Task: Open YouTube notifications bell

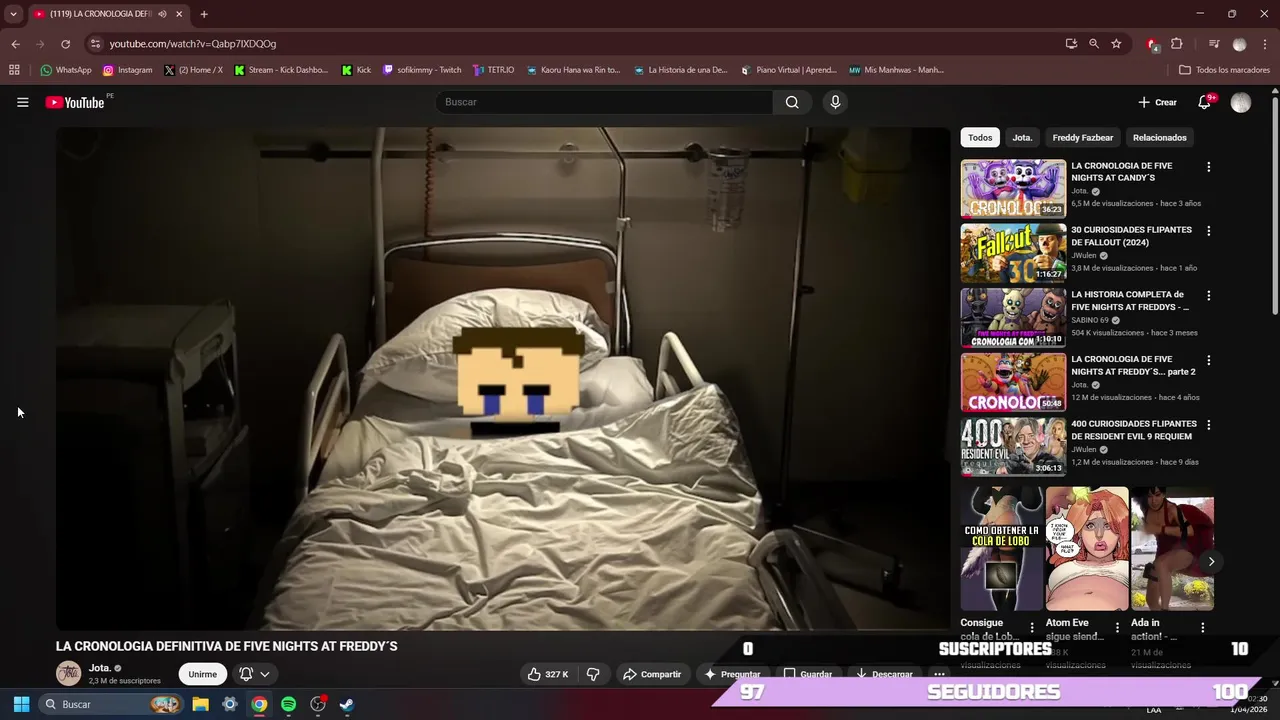Action: tap(1205, 102)
